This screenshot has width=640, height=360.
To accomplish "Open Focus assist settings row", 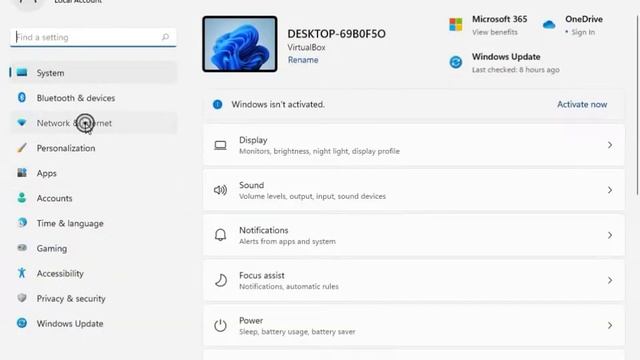I will click(414, 280).
